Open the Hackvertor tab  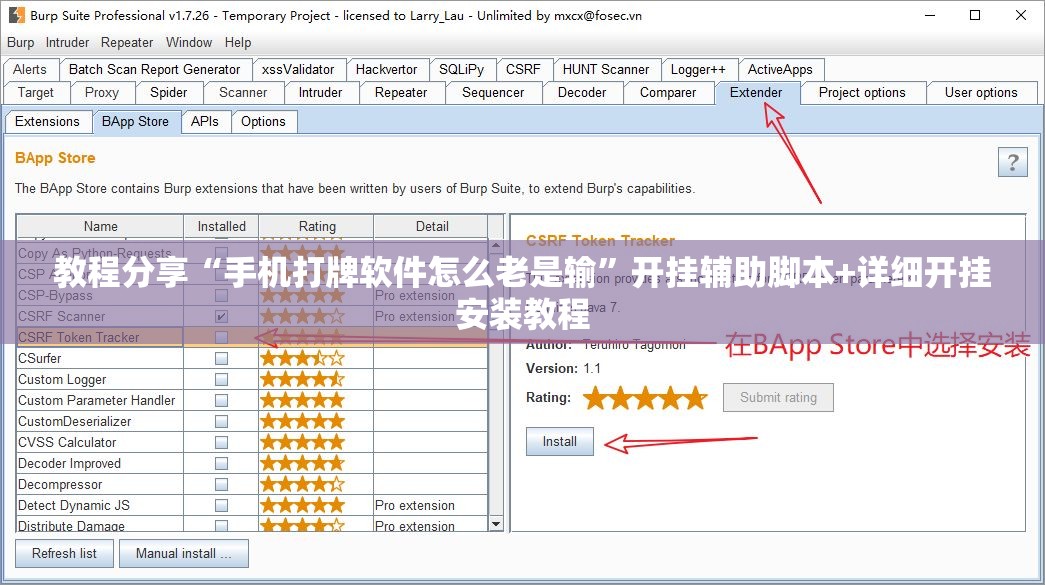pos(387,69)
